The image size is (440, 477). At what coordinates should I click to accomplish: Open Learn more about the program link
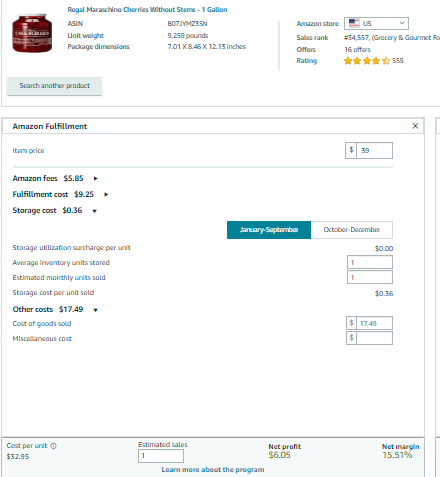click(213, 469)
